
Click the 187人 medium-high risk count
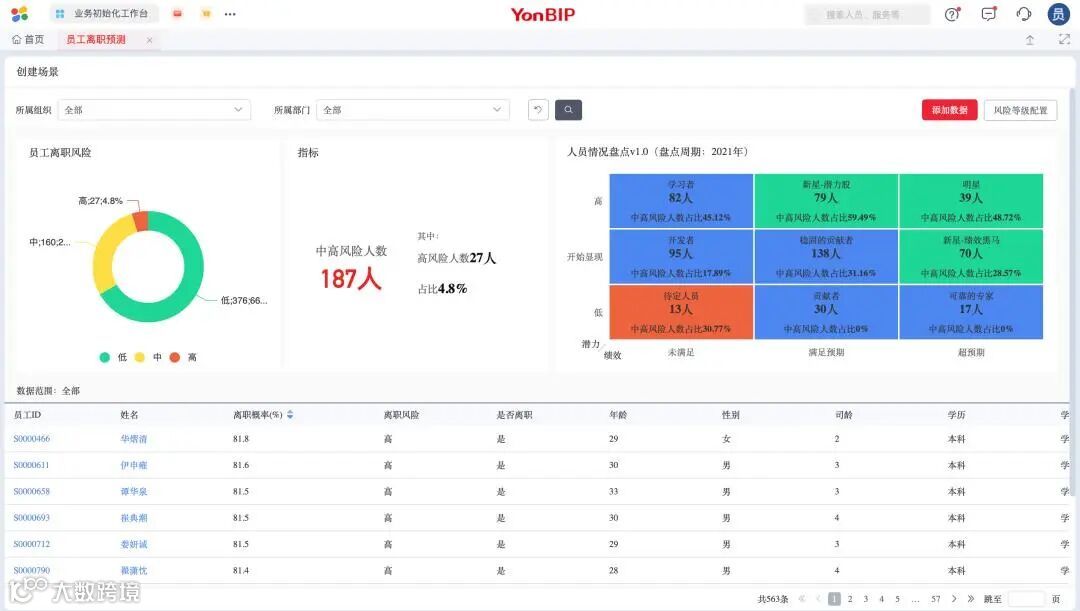[351, 279]
